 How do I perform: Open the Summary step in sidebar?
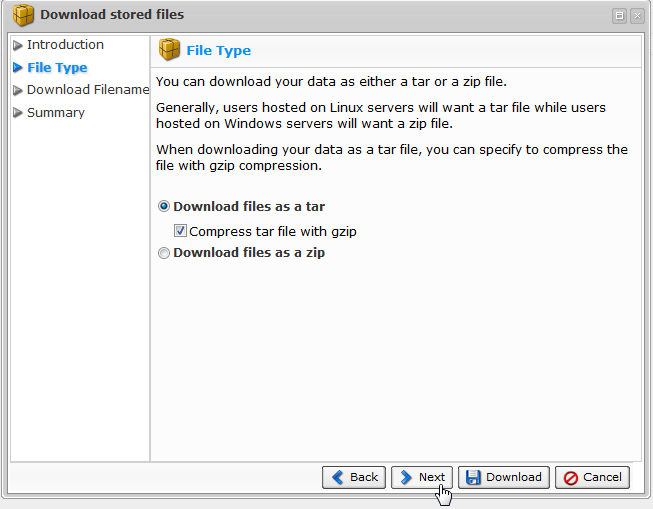(56, 113)
